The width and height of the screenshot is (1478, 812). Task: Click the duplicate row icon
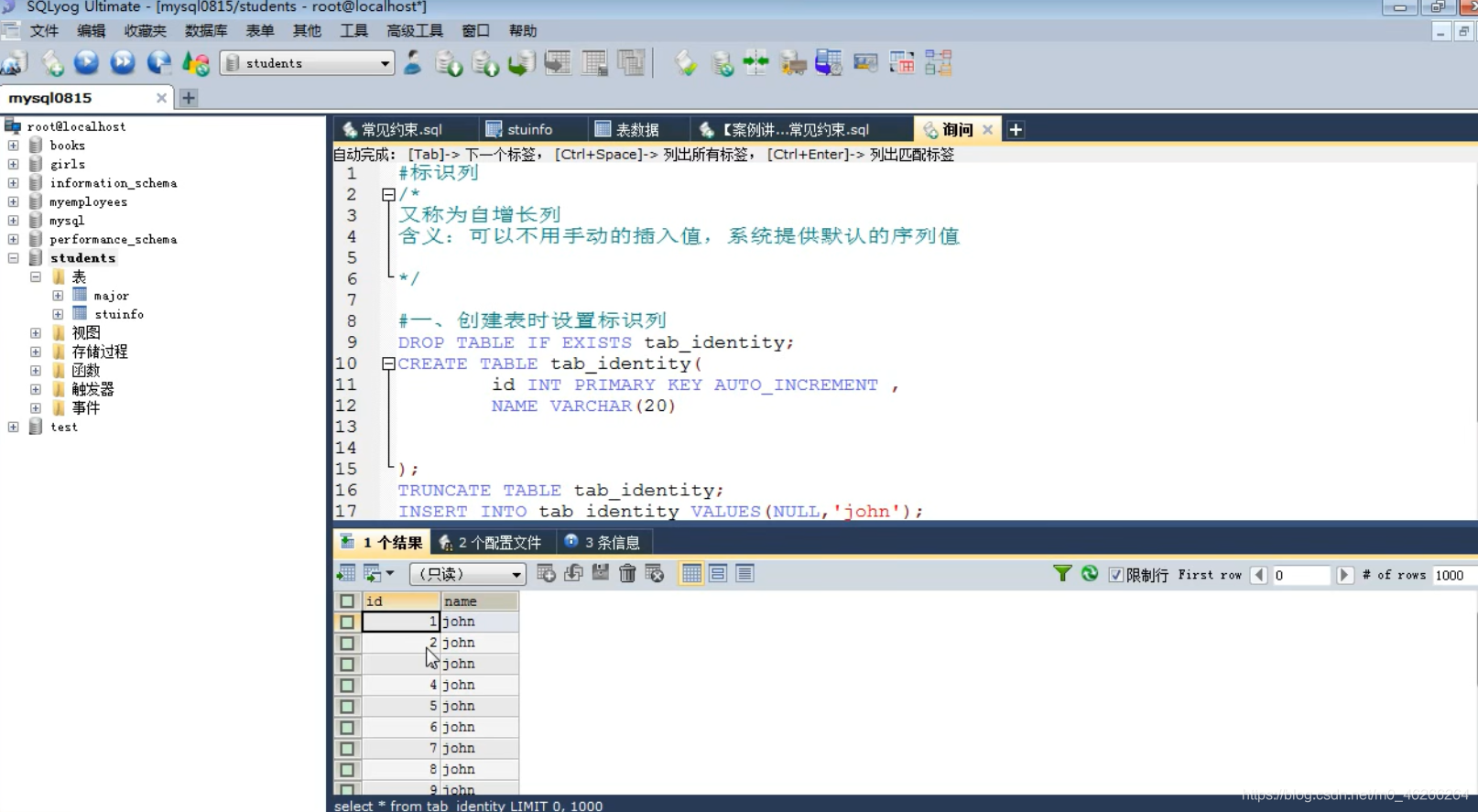click(574, 574)
